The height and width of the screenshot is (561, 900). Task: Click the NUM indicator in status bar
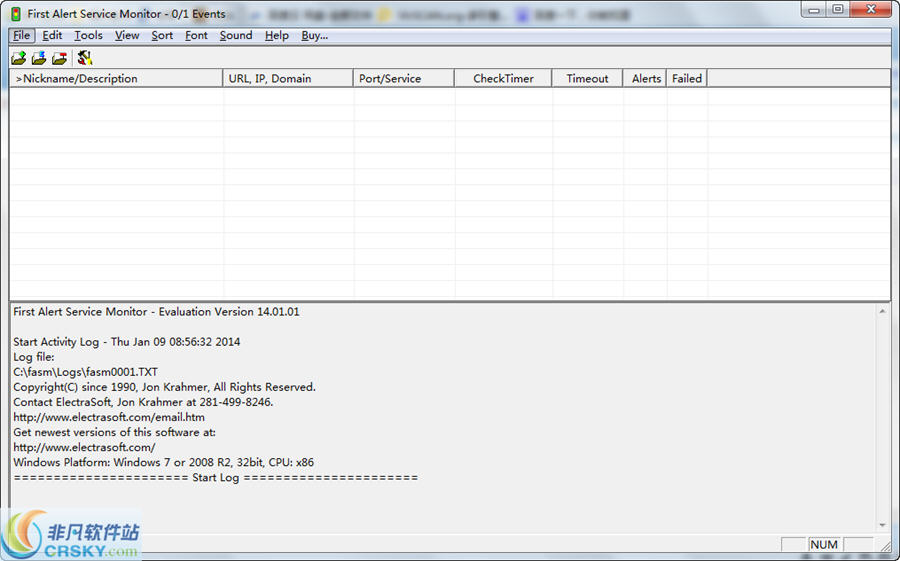coord(824,544)
